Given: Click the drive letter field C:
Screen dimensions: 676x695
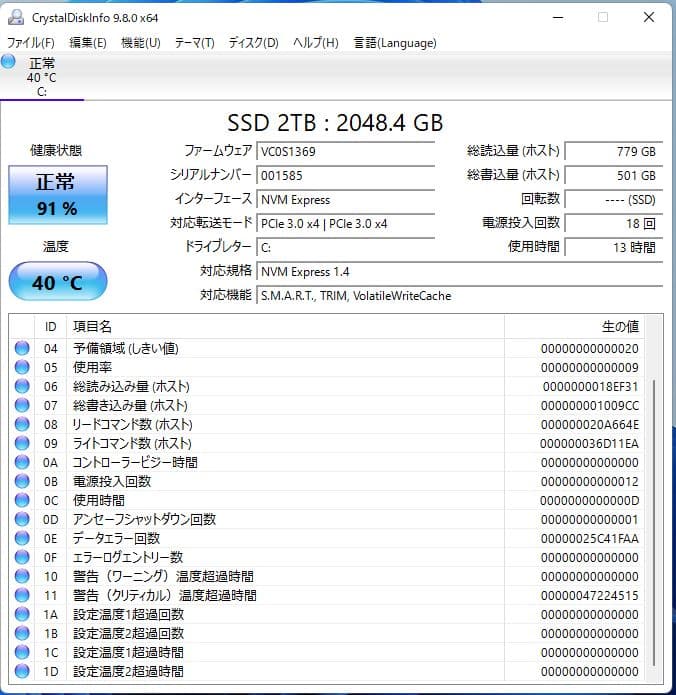Looking at the screenshot, I should coord(345,247).
